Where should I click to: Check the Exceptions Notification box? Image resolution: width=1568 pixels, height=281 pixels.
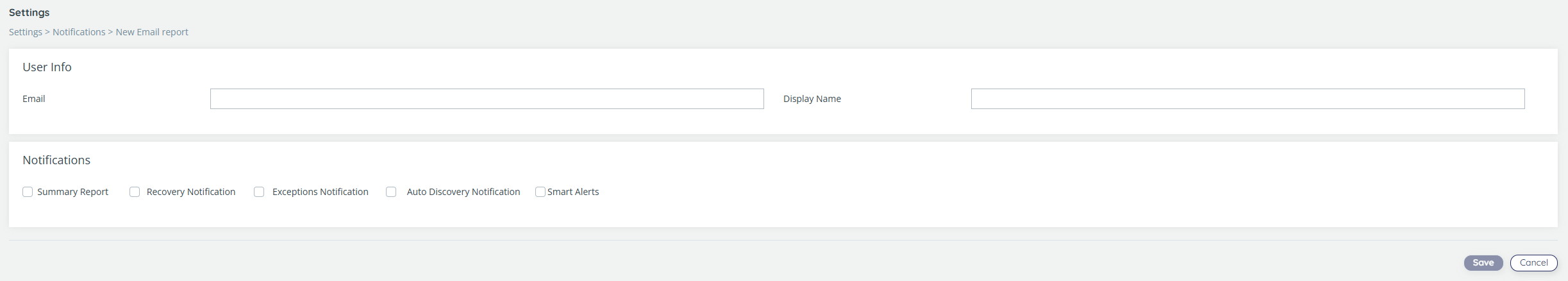[259, 192]
